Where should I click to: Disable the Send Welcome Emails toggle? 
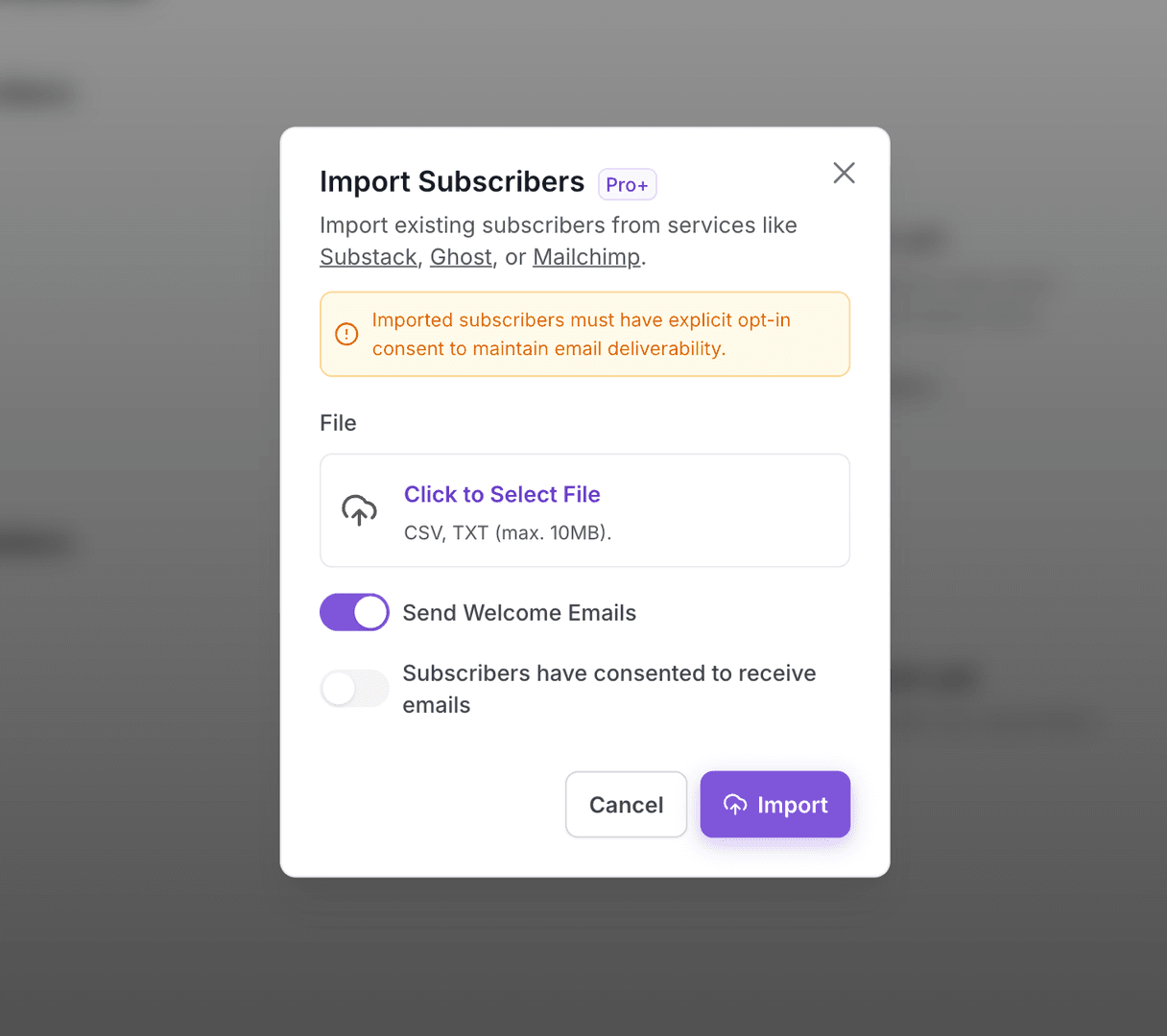click(x=354, y=612)
